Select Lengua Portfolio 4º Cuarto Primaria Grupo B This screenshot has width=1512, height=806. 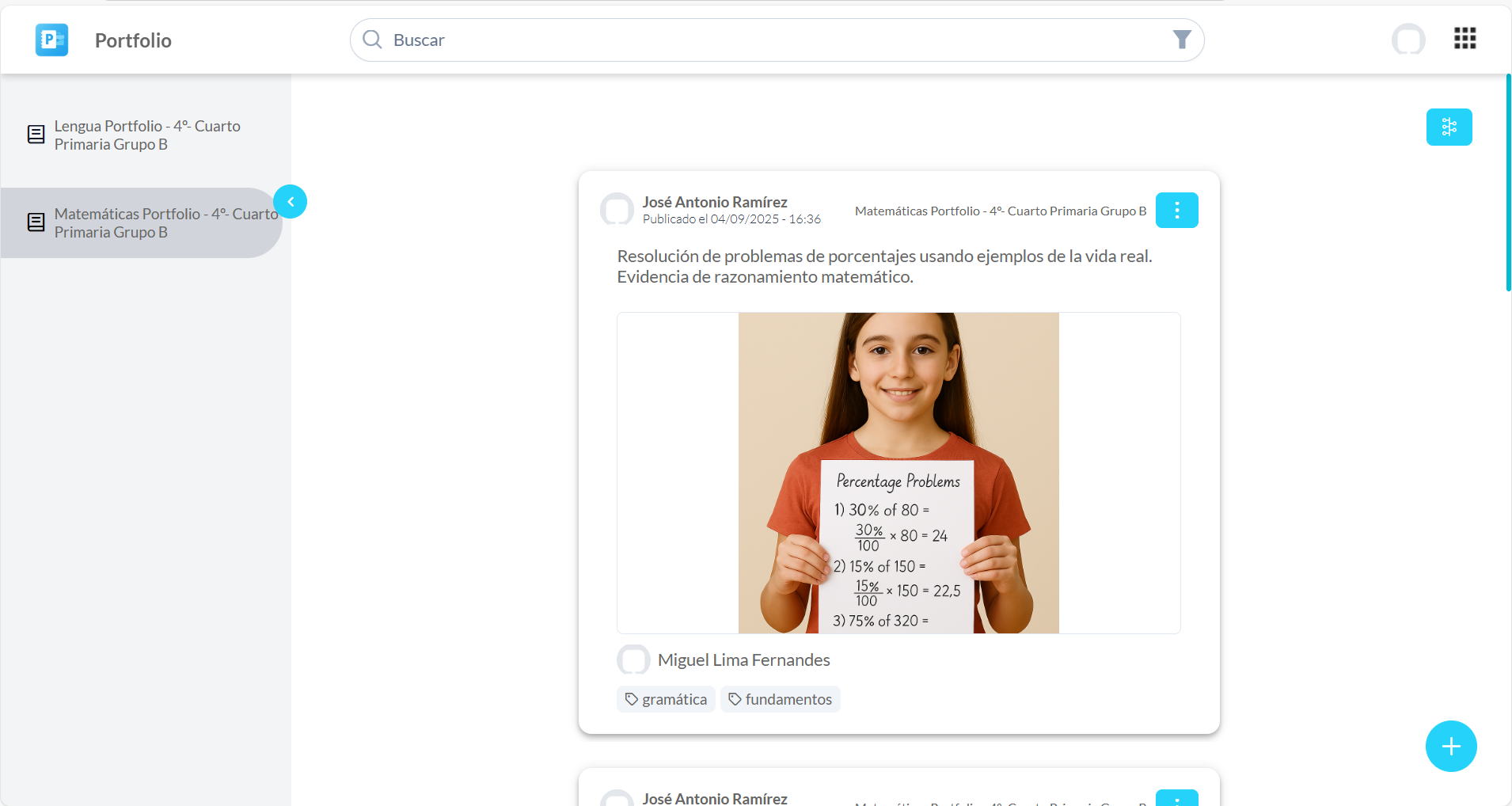pos(146,135)
